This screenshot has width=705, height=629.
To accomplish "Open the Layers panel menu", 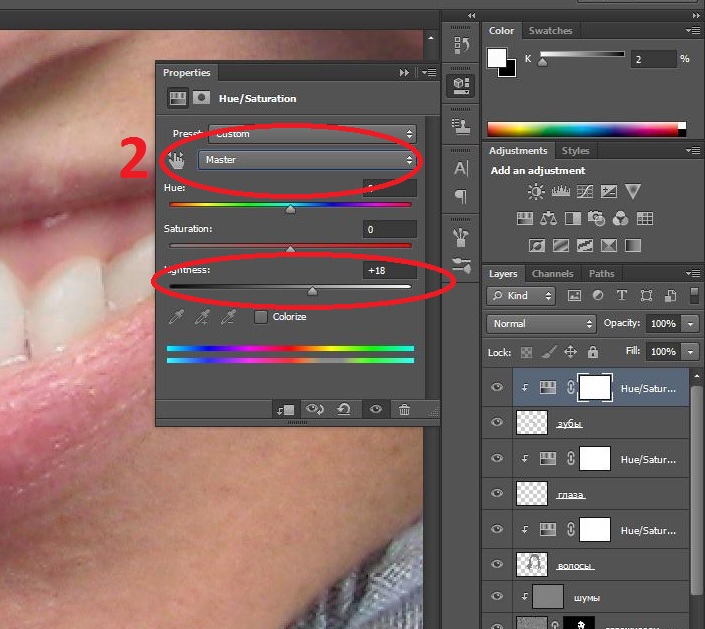I will [693, 273].
